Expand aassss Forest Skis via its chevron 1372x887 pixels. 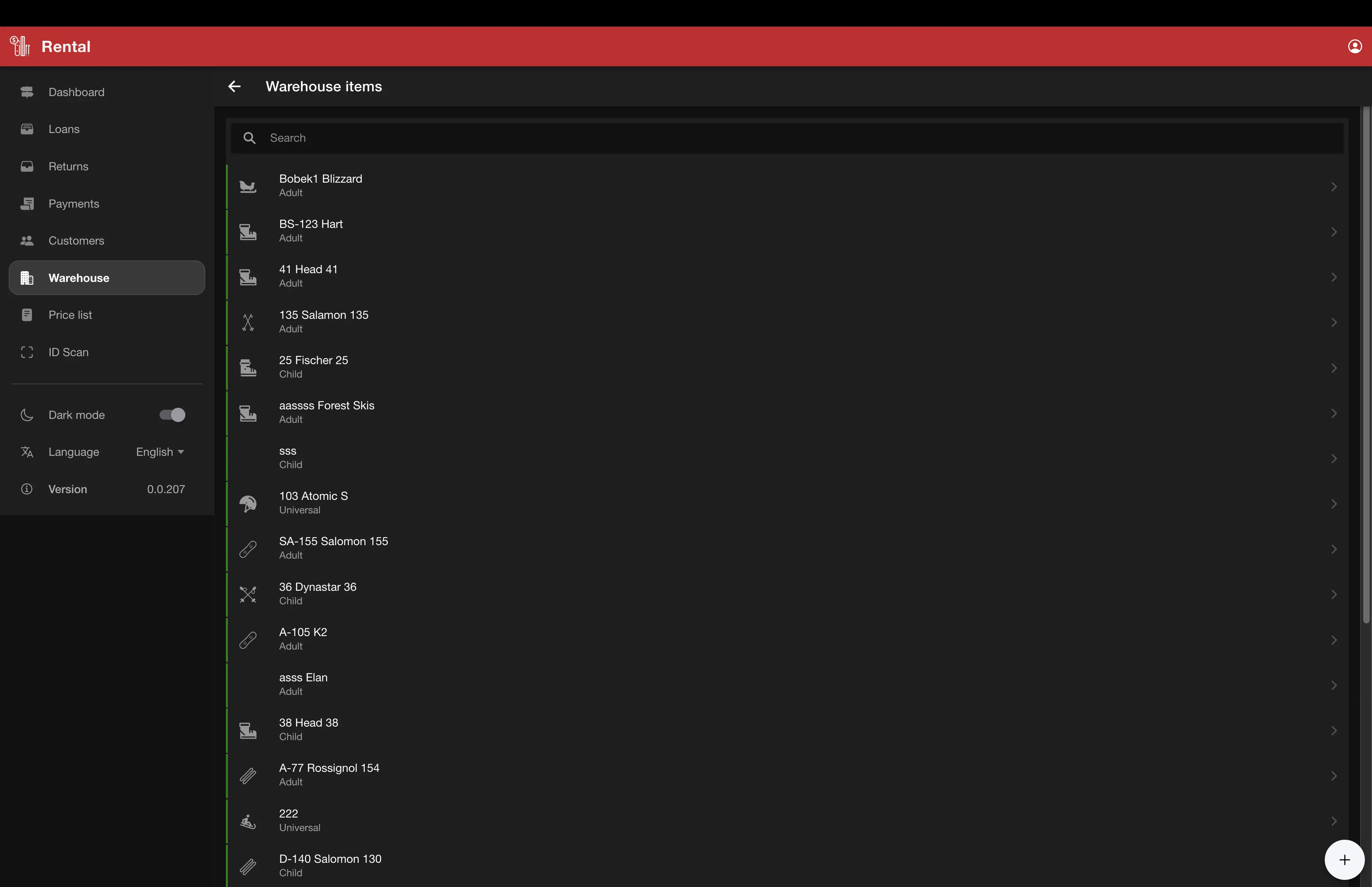pos(1334,413)
